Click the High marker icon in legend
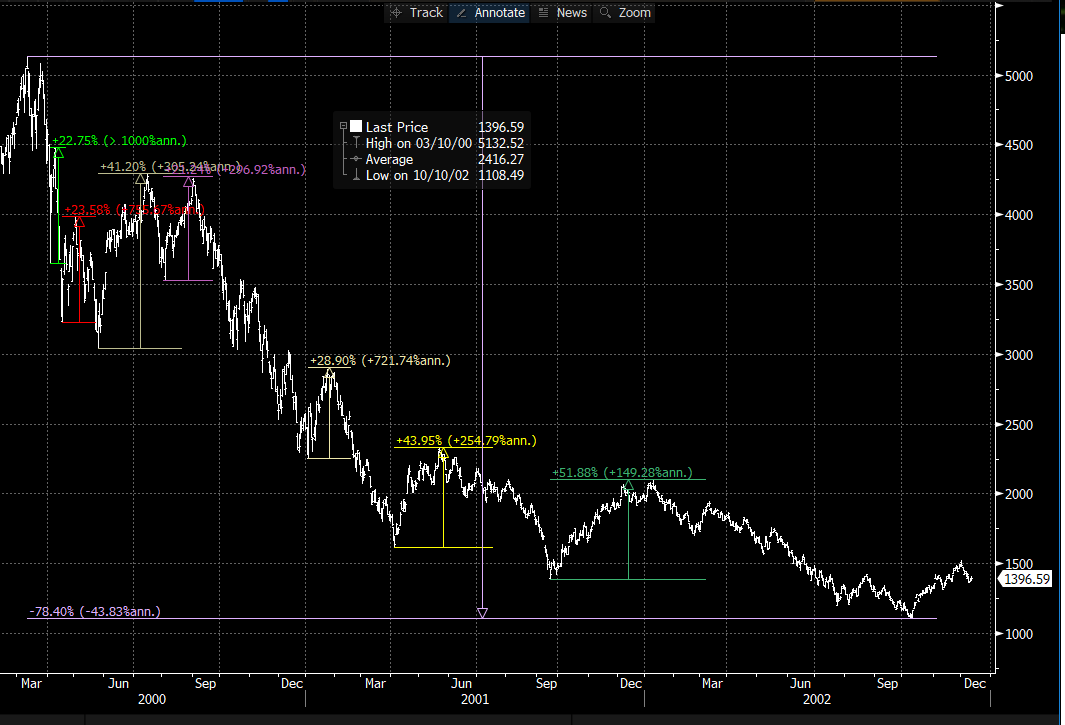Viewport: 1065px width, 725px height. click(356, 143)
